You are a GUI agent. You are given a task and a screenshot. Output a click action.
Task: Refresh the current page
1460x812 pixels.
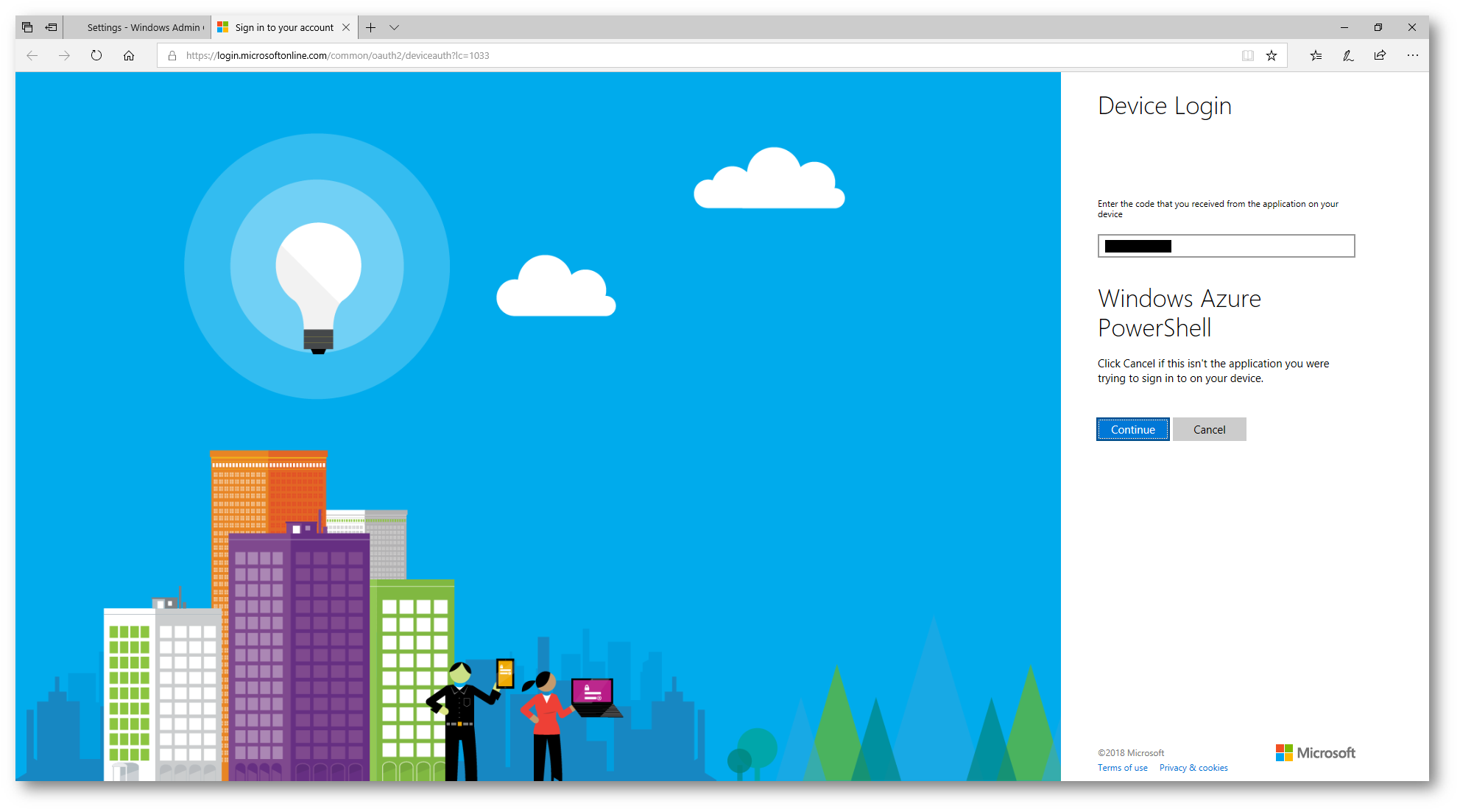point(96,55)
